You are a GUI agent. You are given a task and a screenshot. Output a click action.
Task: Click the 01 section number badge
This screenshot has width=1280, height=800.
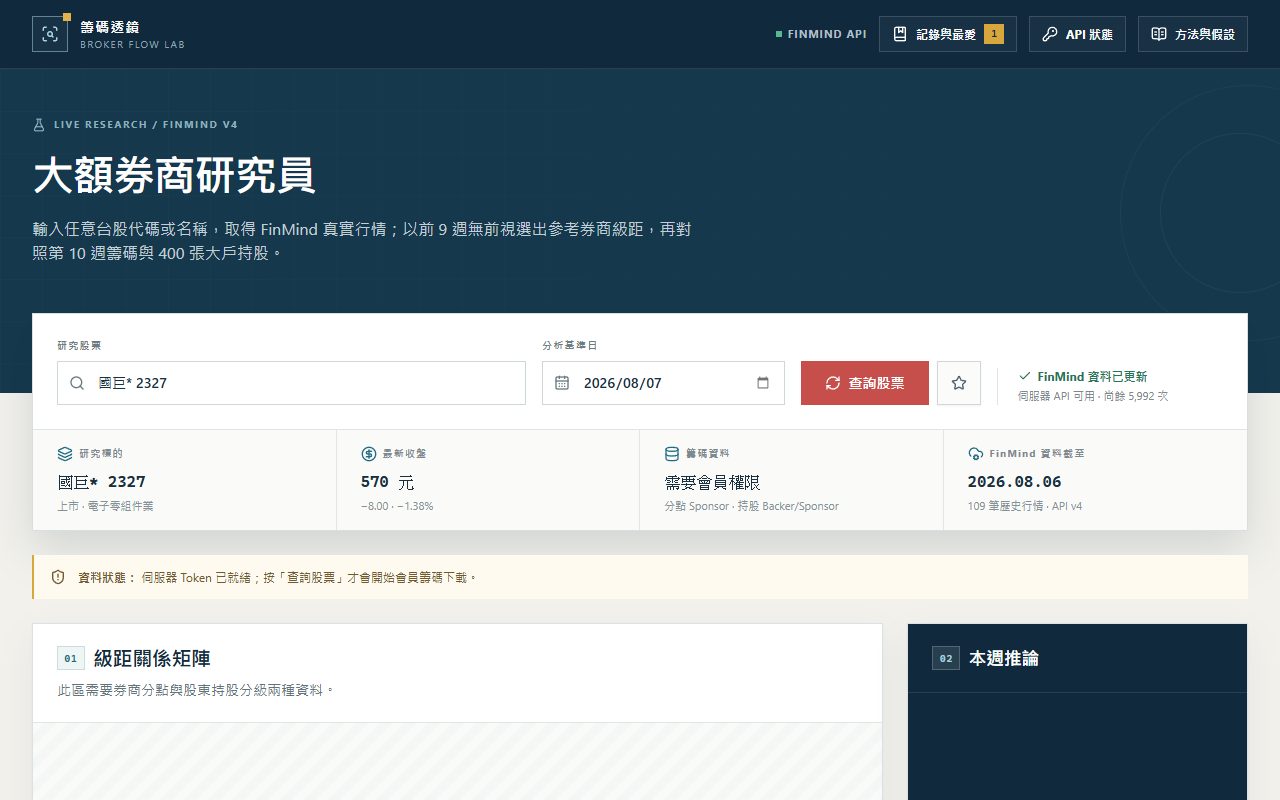(71, 658)
